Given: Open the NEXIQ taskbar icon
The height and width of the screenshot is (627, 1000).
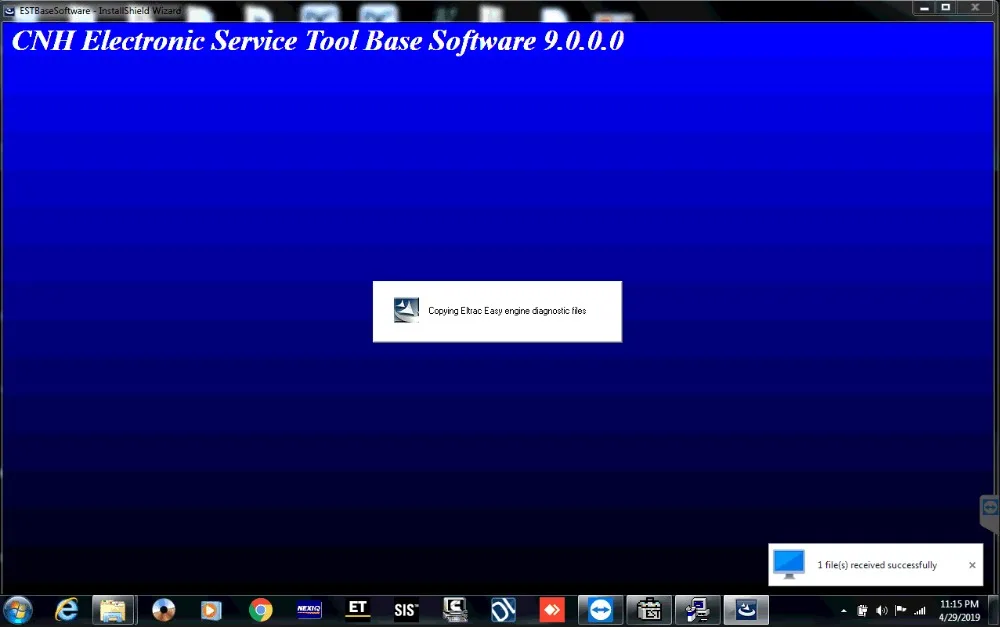Looking at the screenshot, I should click(309, 610).
